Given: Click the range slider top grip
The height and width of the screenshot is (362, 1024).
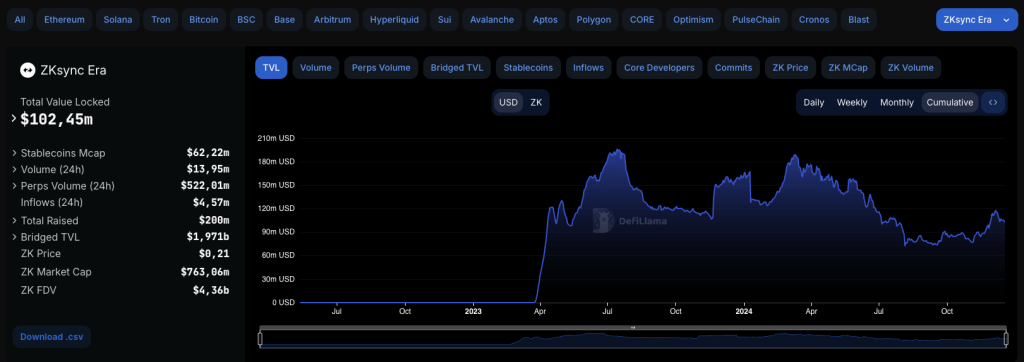Looking at the screenshot, I should (x=632, y=327).
